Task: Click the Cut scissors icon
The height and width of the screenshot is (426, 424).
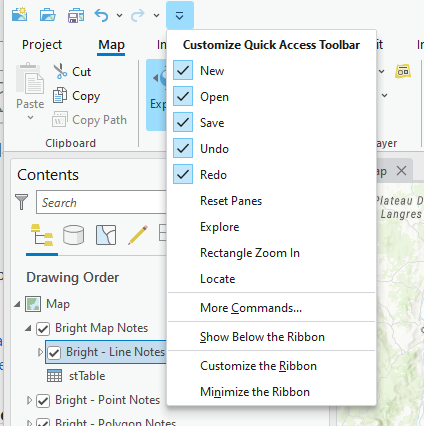Action: (x=60, y=71)
